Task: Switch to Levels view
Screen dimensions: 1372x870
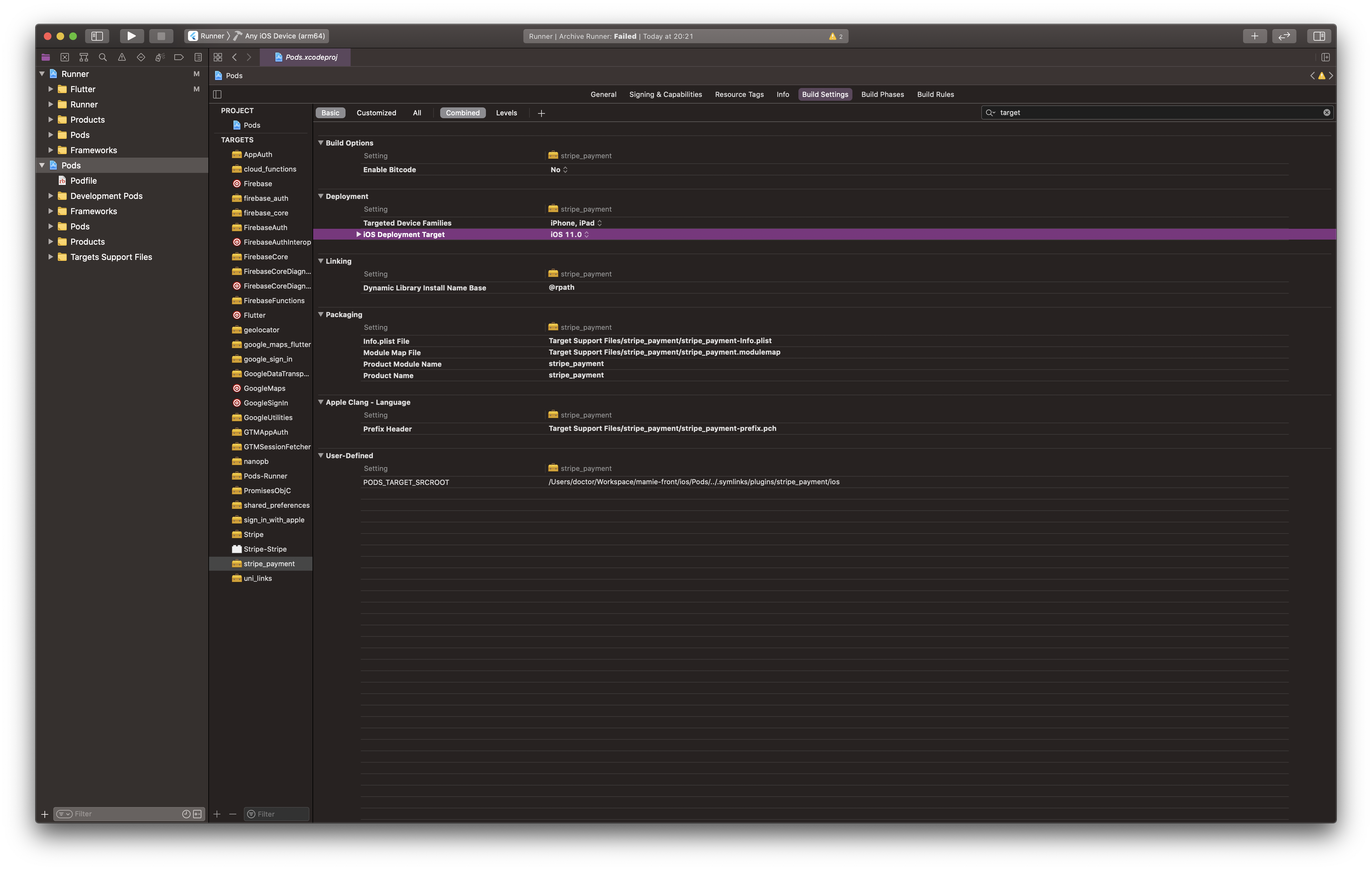Action: coord(506,113)
